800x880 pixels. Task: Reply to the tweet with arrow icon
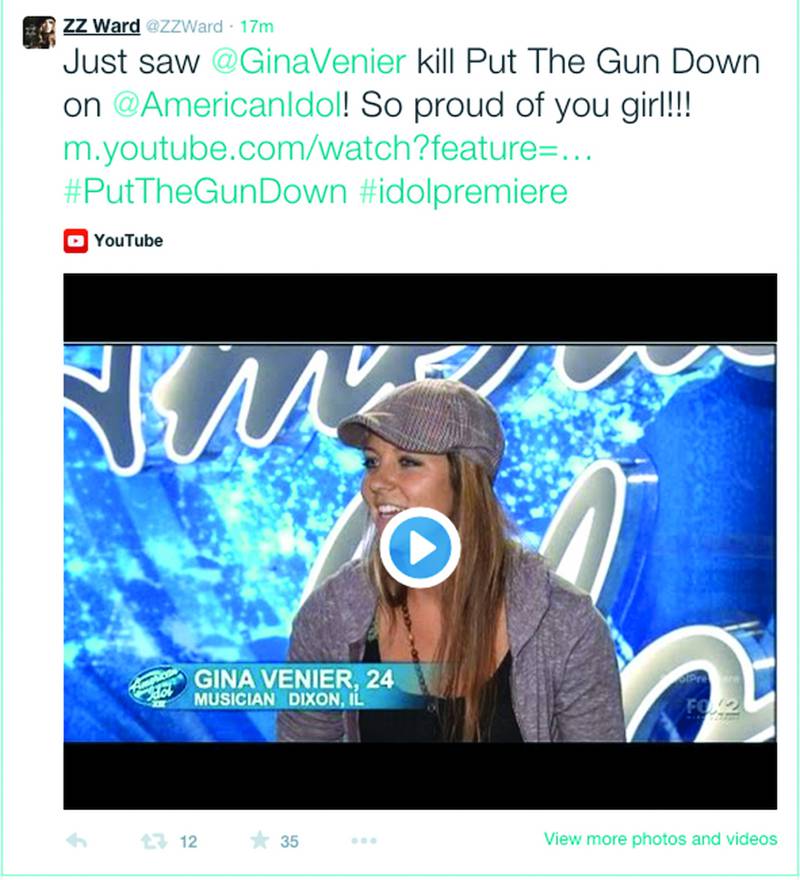[x=76, y=841]
